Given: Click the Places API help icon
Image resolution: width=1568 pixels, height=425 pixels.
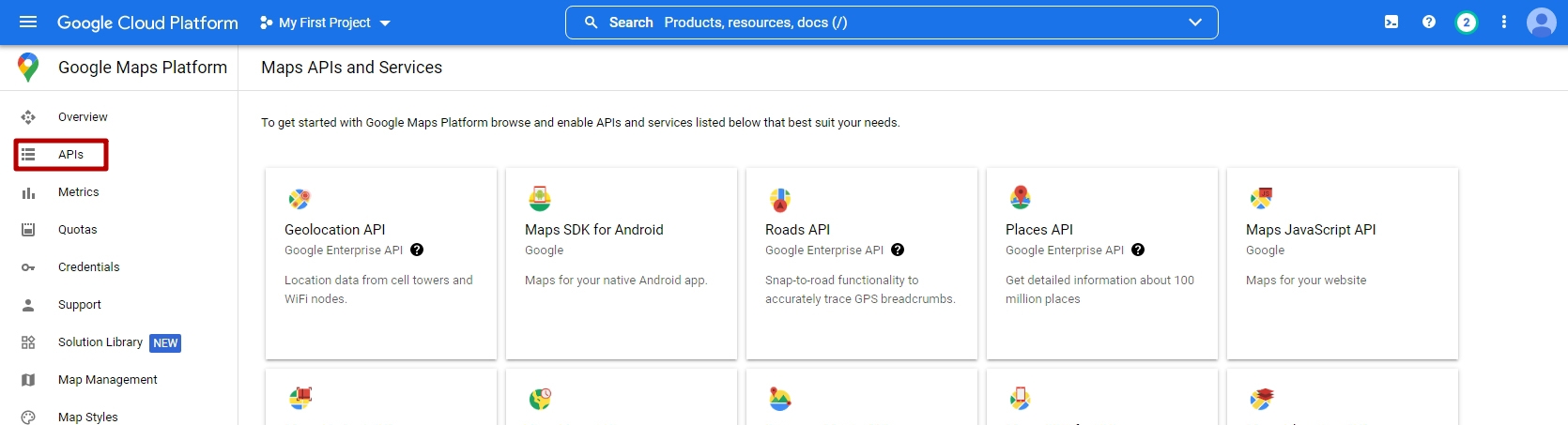Looking at the screenshot, I should pos(1138,250).
